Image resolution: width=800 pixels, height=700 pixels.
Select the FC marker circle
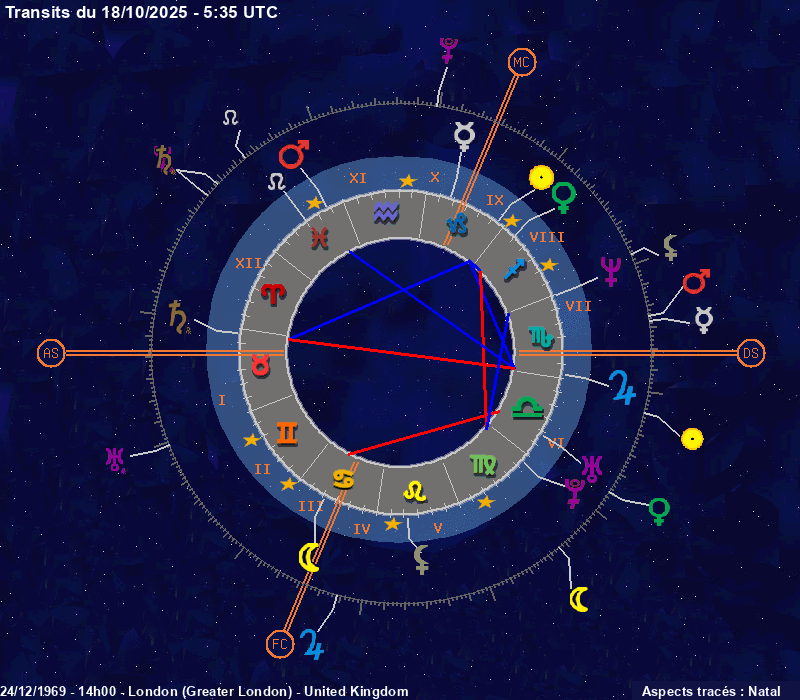280,645
